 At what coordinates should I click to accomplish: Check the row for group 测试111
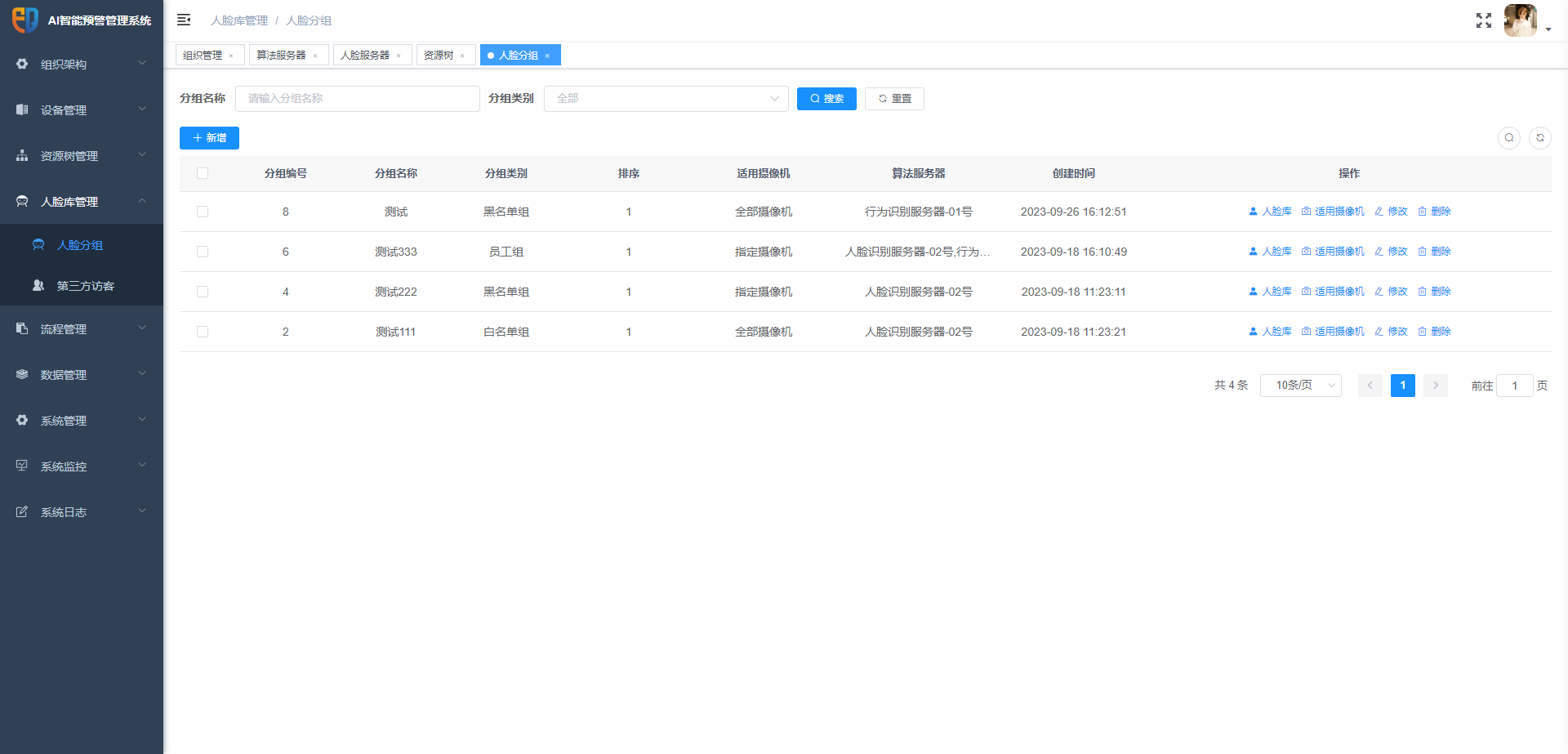click(x=203, y=332)
